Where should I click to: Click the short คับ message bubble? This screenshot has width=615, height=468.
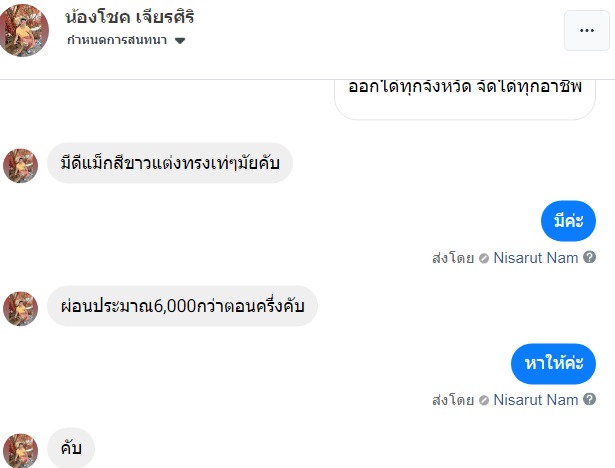[71, 449]
